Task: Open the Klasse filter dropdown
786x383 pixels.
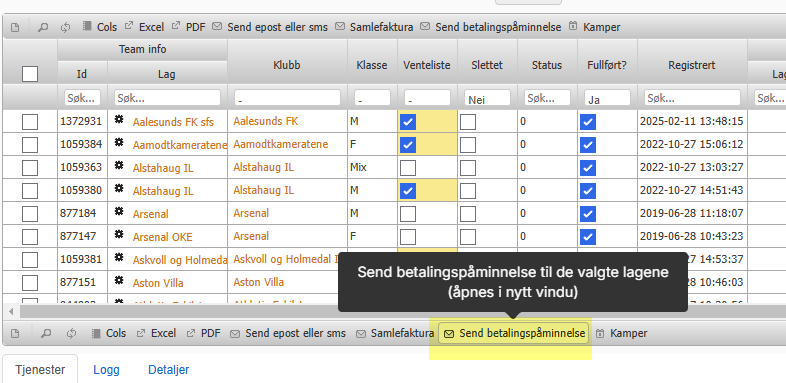Action: point(372,98)
